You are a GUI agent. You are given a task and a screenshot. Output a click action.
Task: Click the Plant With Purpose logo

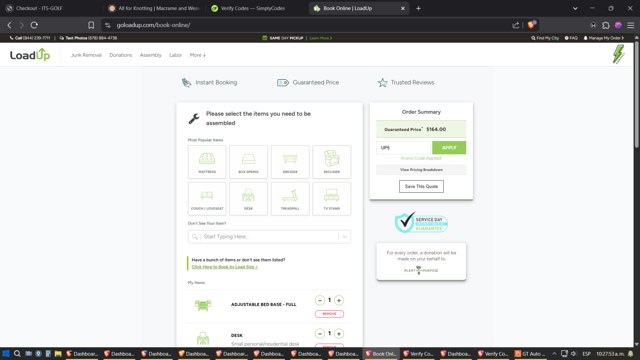(x=421, y=270)
